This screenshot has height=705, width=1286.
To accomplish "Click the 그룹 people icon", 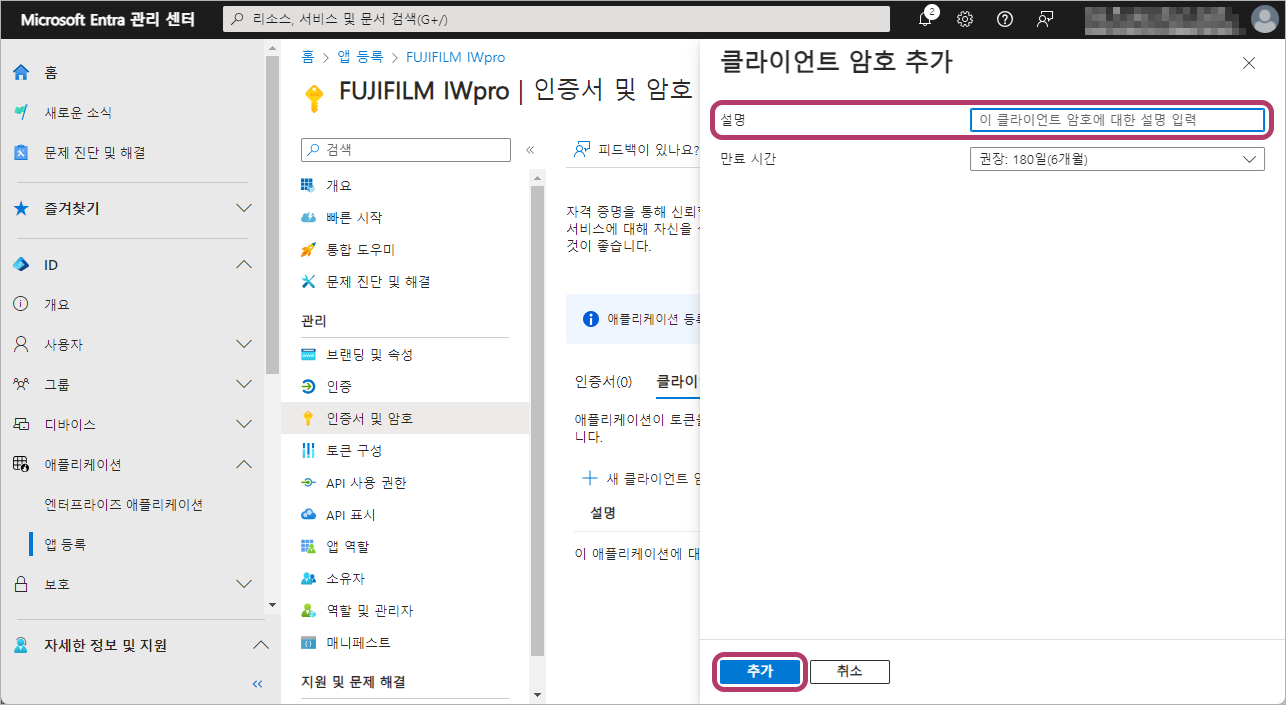I will point(21,384).
